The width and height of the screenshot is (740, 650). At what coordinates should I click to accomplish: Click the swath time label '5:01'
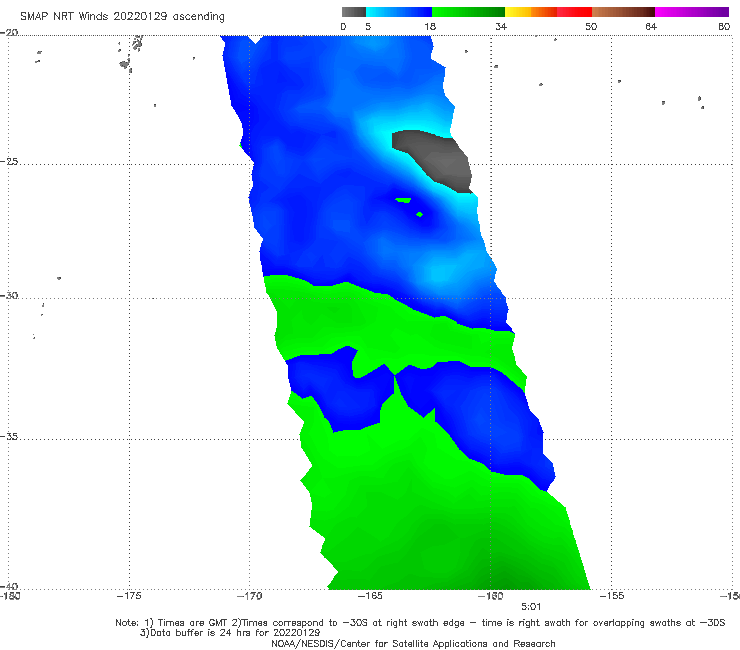[531, 607]
